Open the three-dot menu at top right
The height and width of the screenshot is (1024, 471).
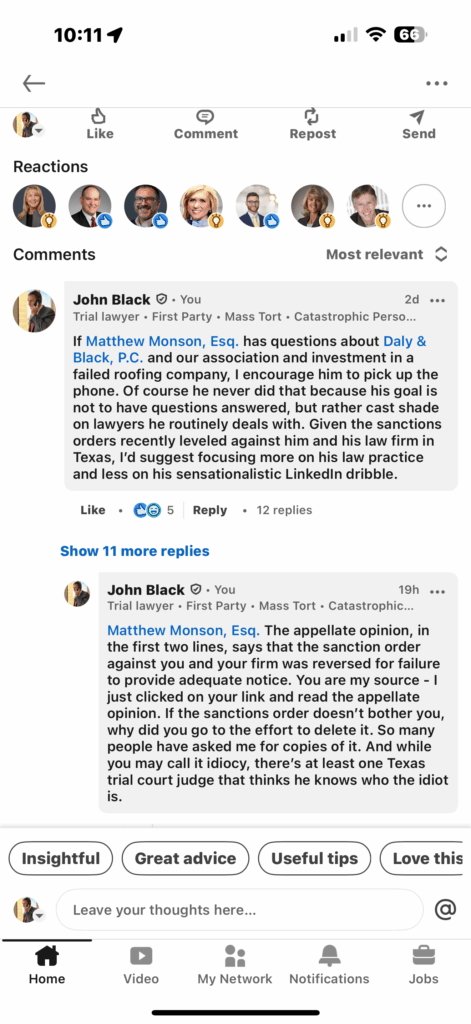(x=436, y=83)
